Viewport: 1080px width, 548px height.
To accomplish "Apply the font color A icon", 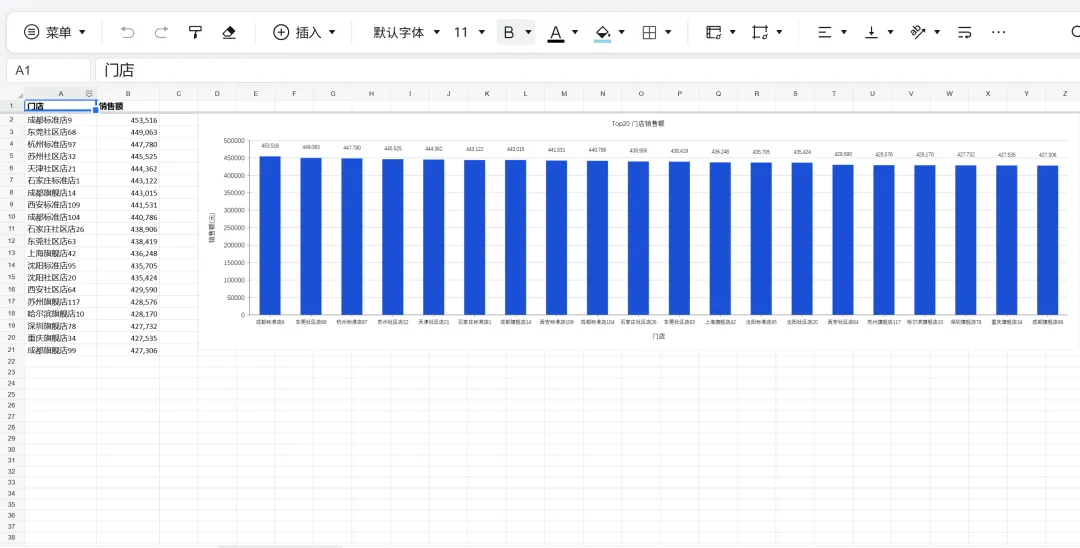I will click(556, 32).
